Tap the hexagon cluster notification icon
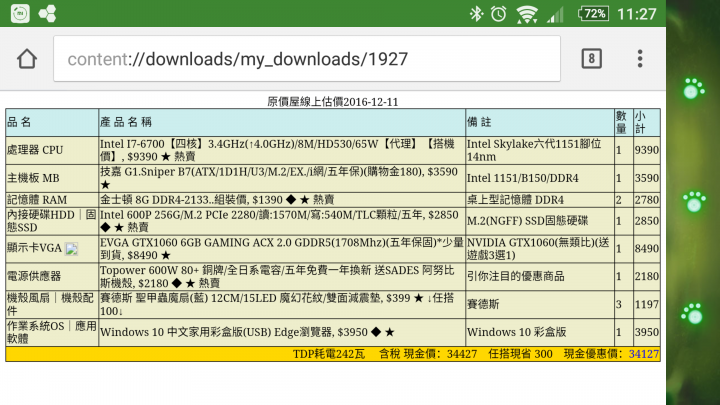Viewport: 720px width, 405px height. (47, 13)
